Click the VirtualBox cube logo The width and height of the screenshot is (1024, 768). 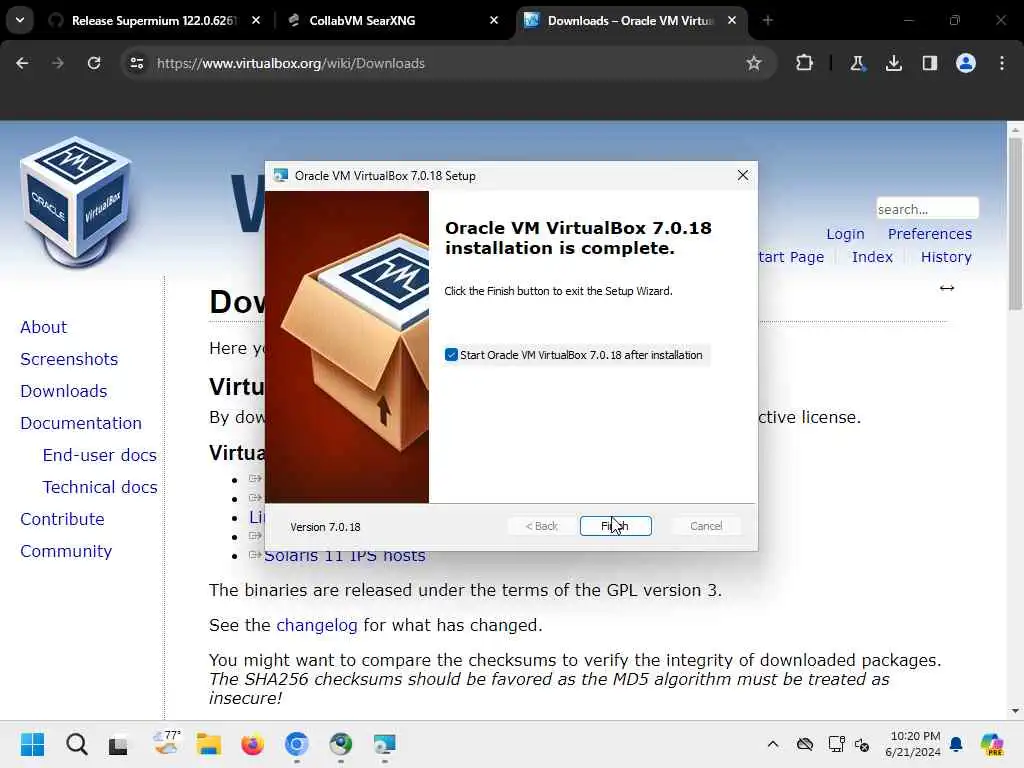coord(76,202)
